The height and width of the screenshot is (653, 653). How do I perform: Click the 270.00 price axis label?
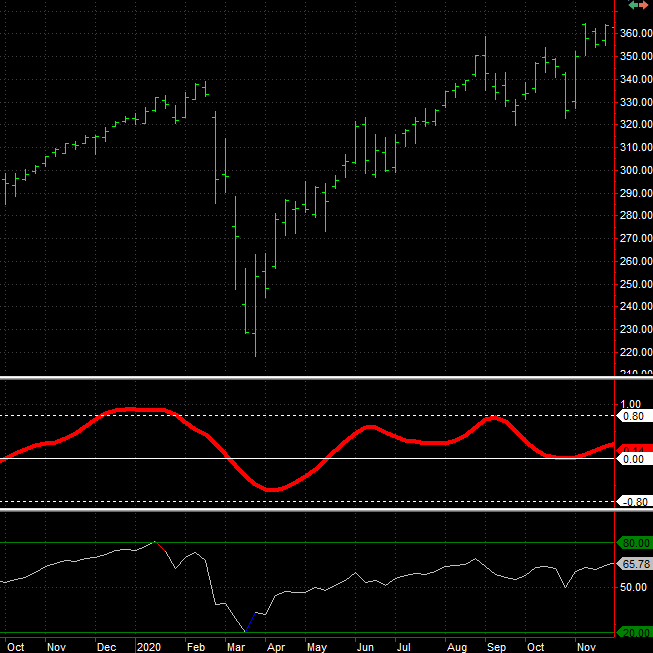tap(636, 238)
